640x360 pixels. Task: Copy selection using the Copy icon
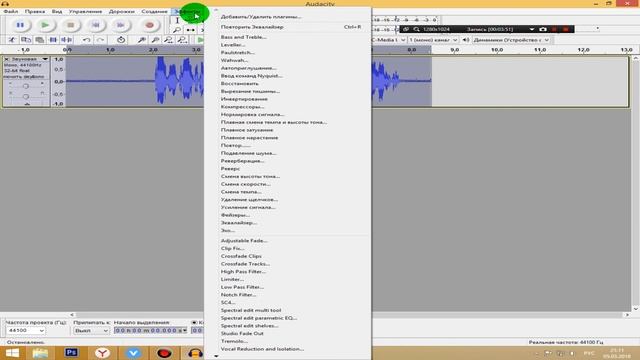click(26, 40)
